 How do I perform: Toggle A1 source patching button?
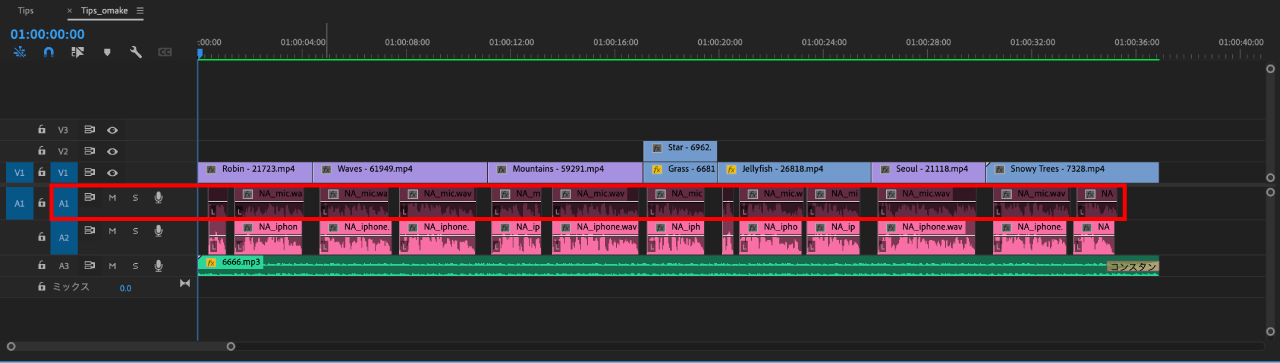tap(19, 203)
